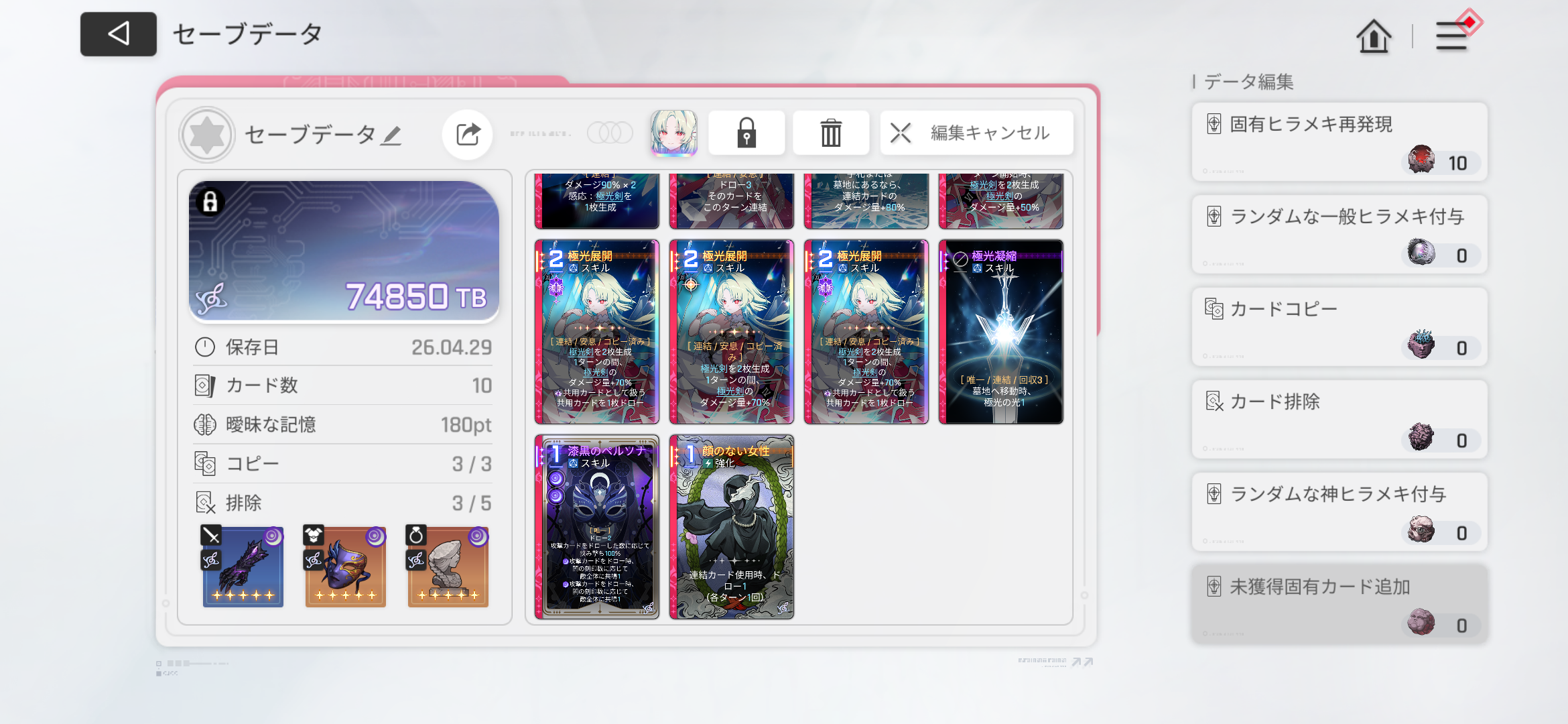
Task: Toggle lock icon on 74850 TB banner
Action: pyautogui.click(x=210, y=202)
